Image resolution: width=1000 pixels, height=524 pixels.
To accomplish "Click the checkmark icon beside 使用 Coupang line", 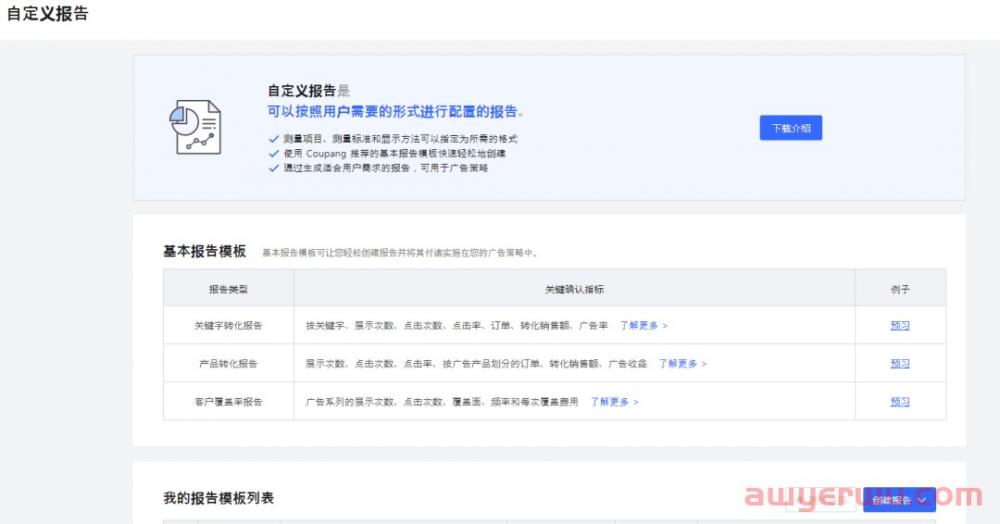I will pyautogui.click(x=274, y=154).
